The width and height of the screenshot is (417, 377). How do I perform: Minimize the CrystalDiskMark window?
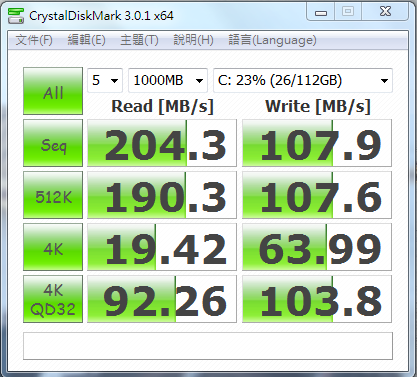coord(321,12)
